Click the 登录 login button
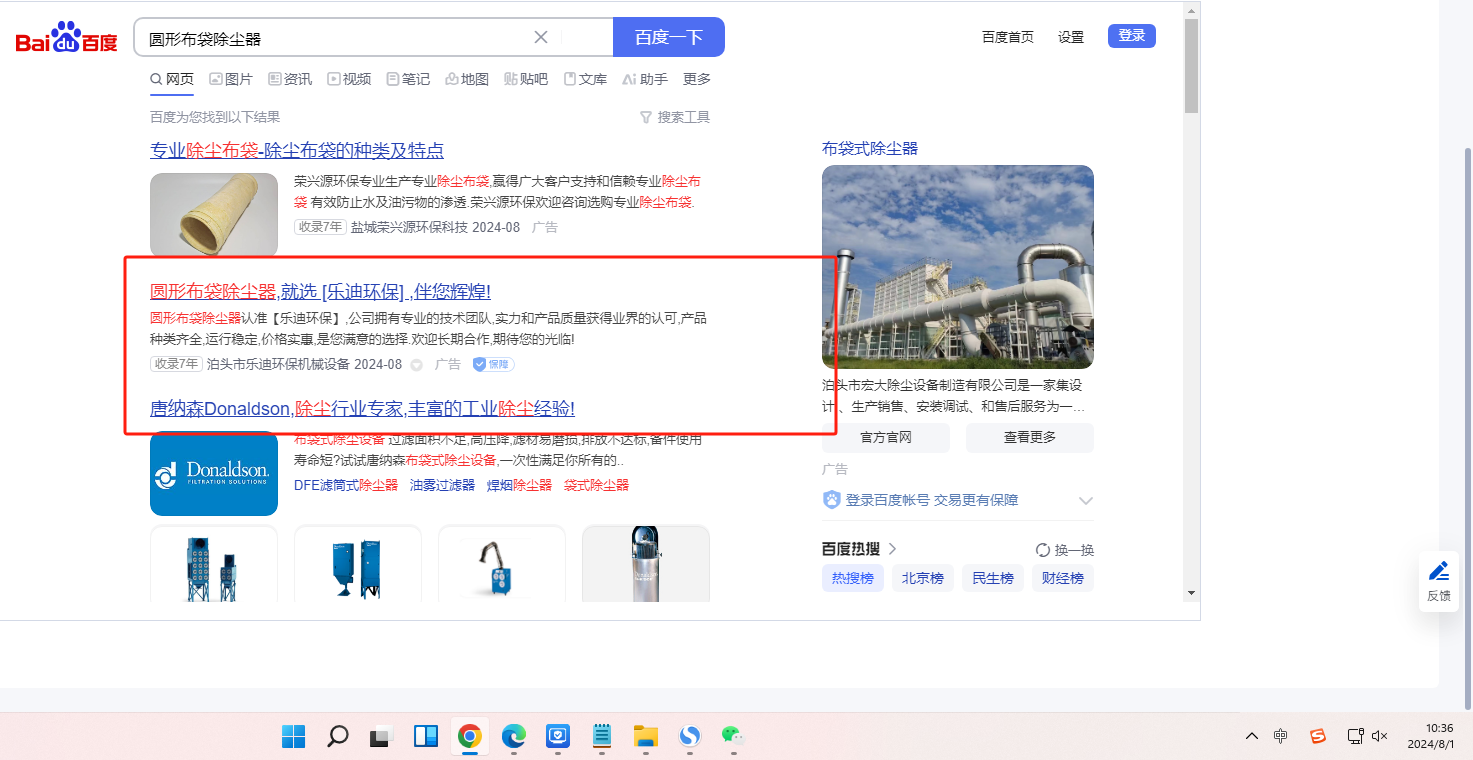The height and width of the screenshot is (760, 1473). click(1132, 36)
